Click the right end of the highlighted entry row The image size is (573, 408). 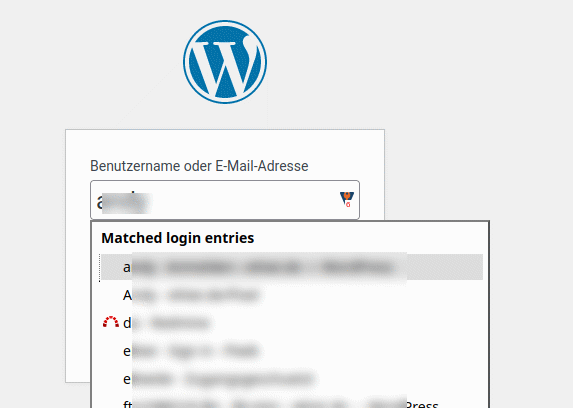coord(445,267)
